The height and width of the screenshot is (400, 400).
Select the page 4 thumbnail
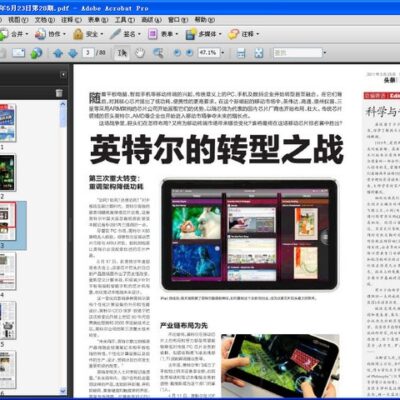7,271
